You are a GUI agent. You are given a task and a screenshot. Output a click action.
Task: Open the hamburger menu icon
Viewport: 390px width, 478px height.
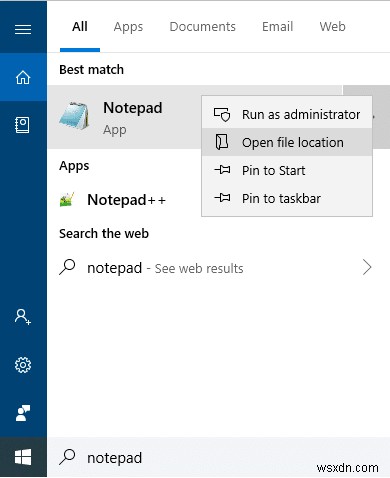point(23,29)
